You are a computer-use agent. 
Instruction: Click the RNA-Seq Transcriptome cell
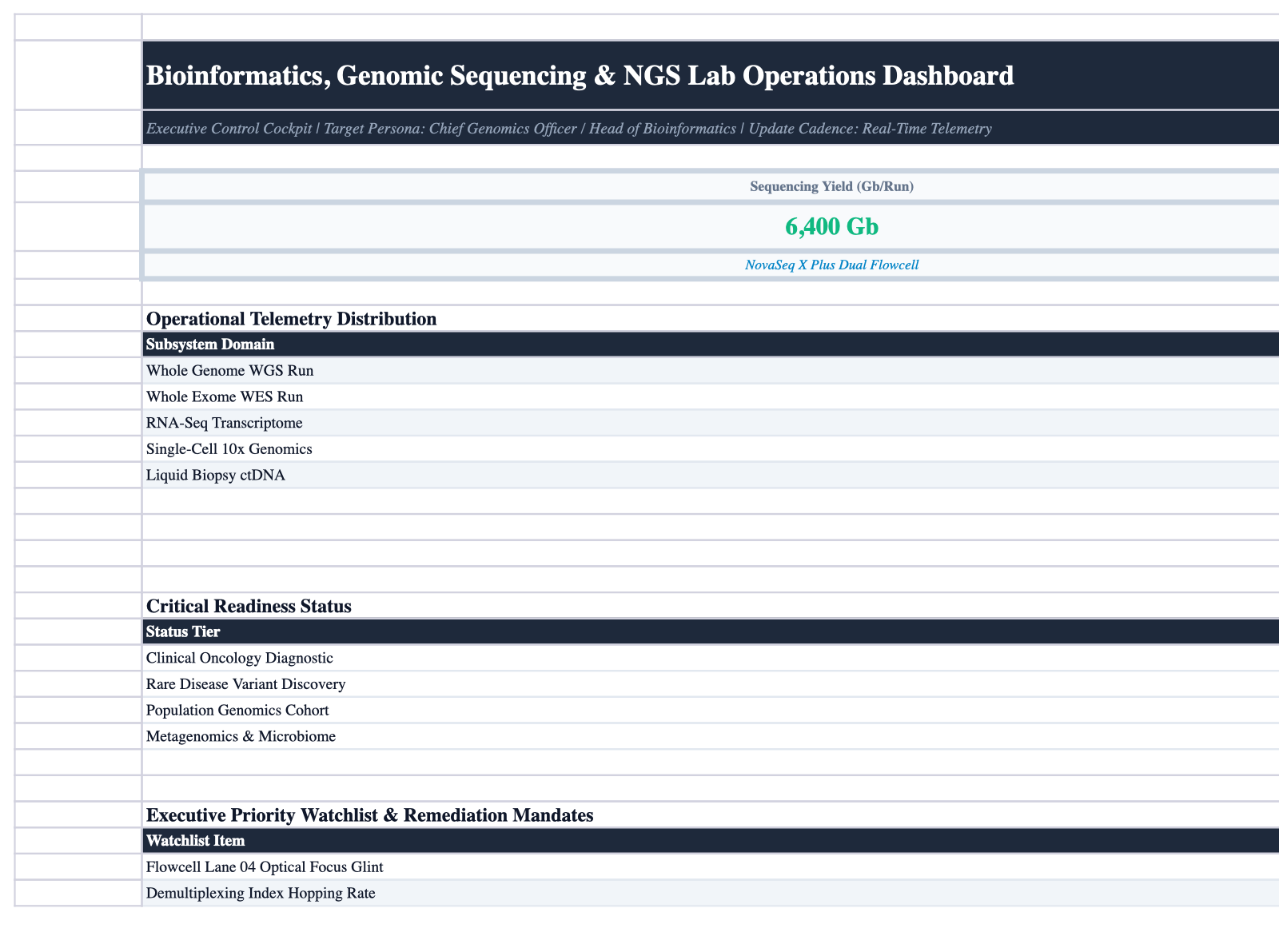click(711, 423)
